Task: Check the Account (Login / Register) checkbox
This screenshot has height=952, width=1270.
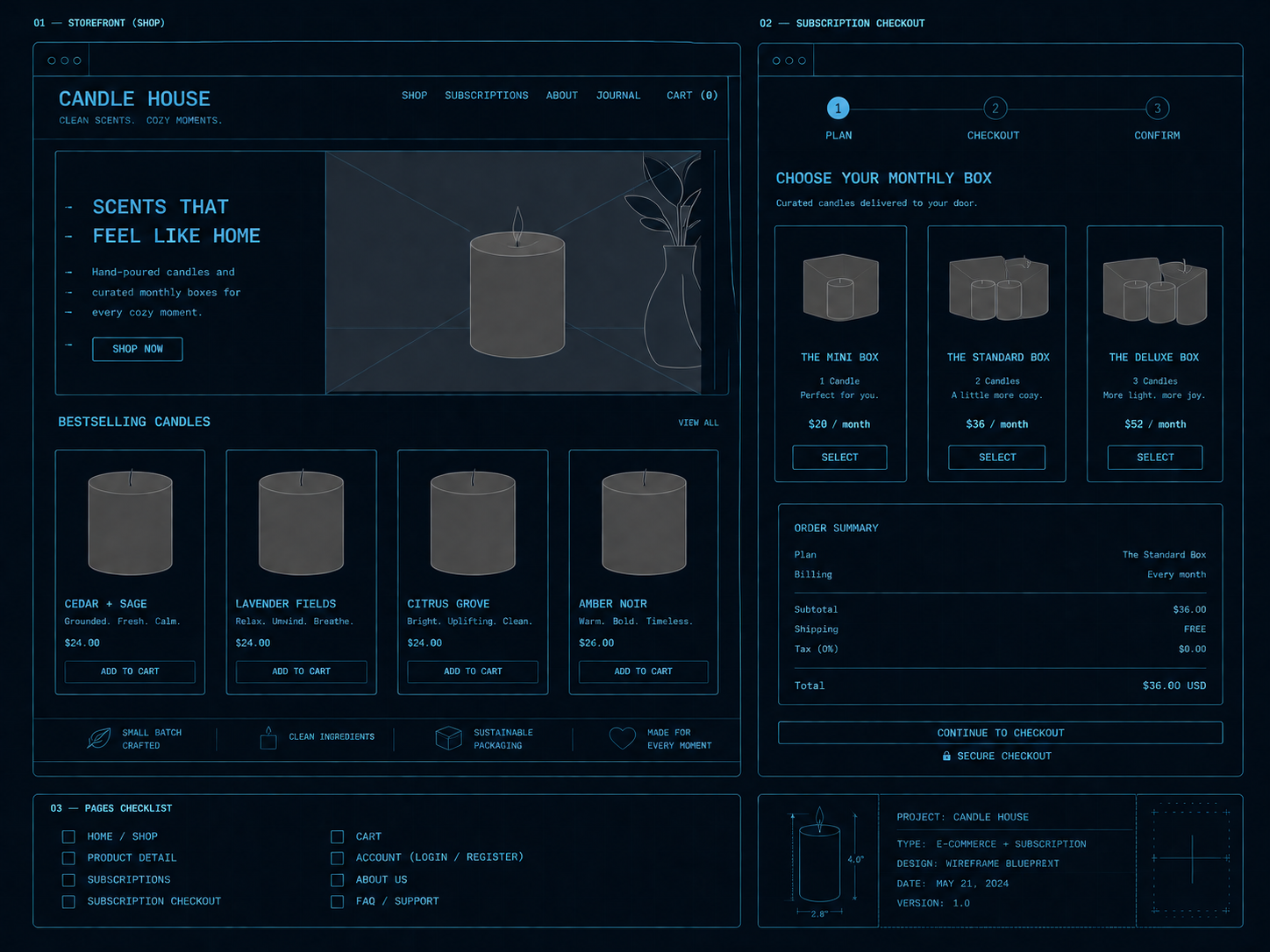Action: tap(337, 857)
